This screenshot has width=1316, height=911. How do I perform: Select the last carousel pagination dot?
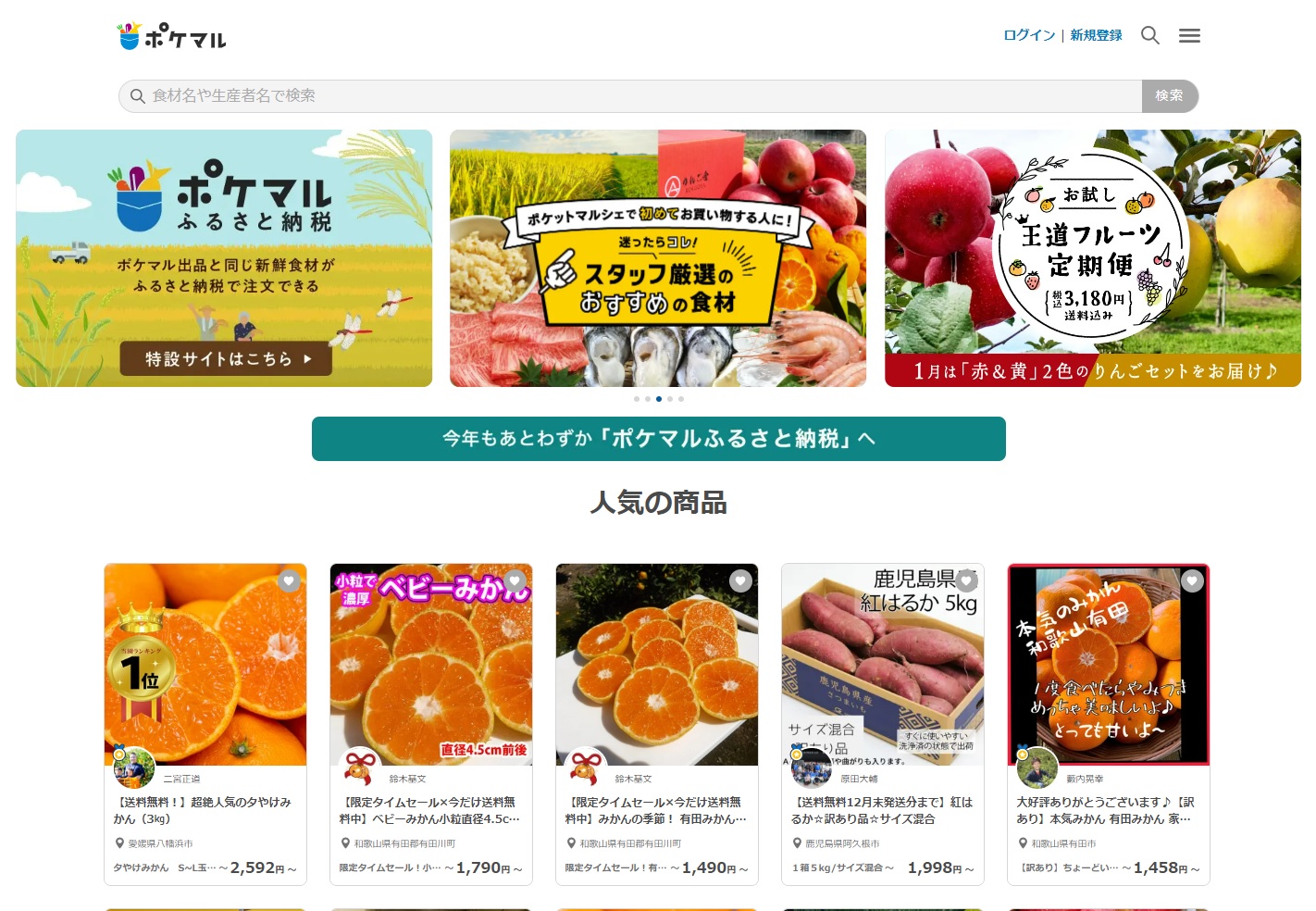tap(681, 399)
